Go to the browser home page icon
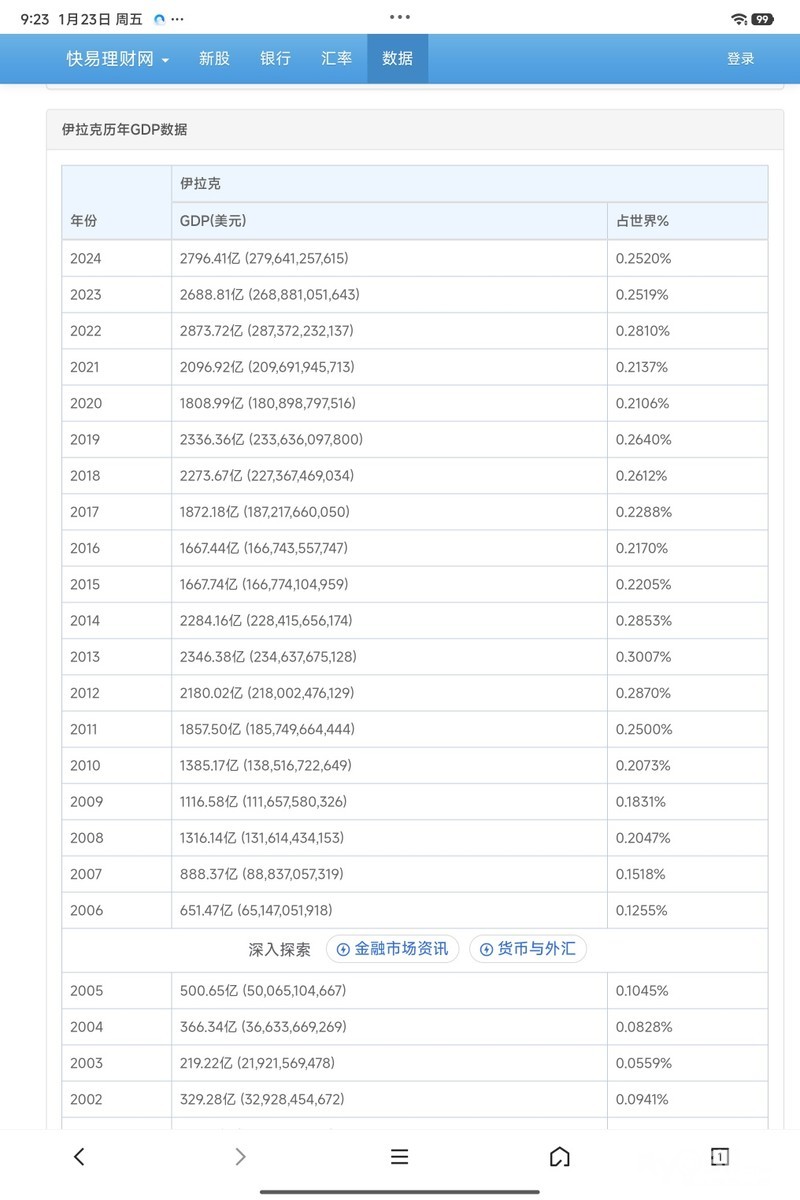Viewport: 800px width, 1200px height. pos(560,1157)
